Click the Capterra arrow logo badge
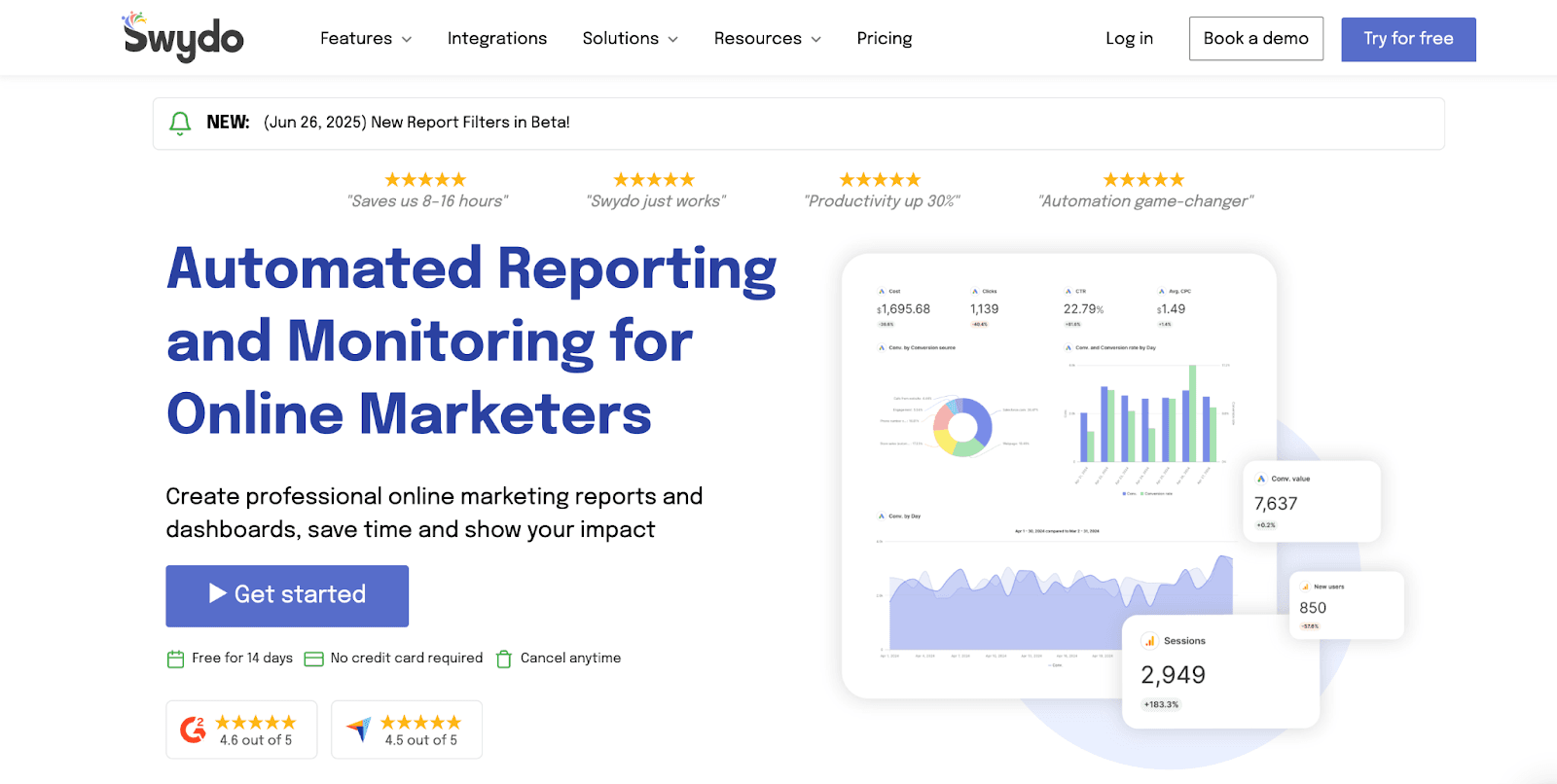The width and height of the screenshot is (1557, 784). [359, 730]
